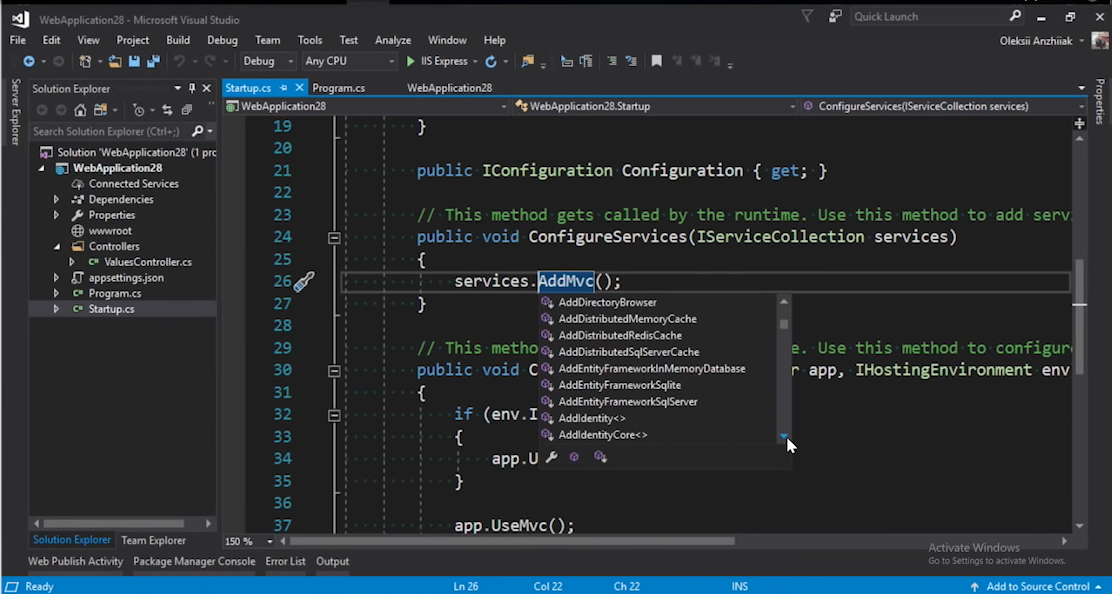Viewport: 1112px width, 594px height.
Task: Click the IntelliSense list scrollbar down arrow
Action: point(784,436)
